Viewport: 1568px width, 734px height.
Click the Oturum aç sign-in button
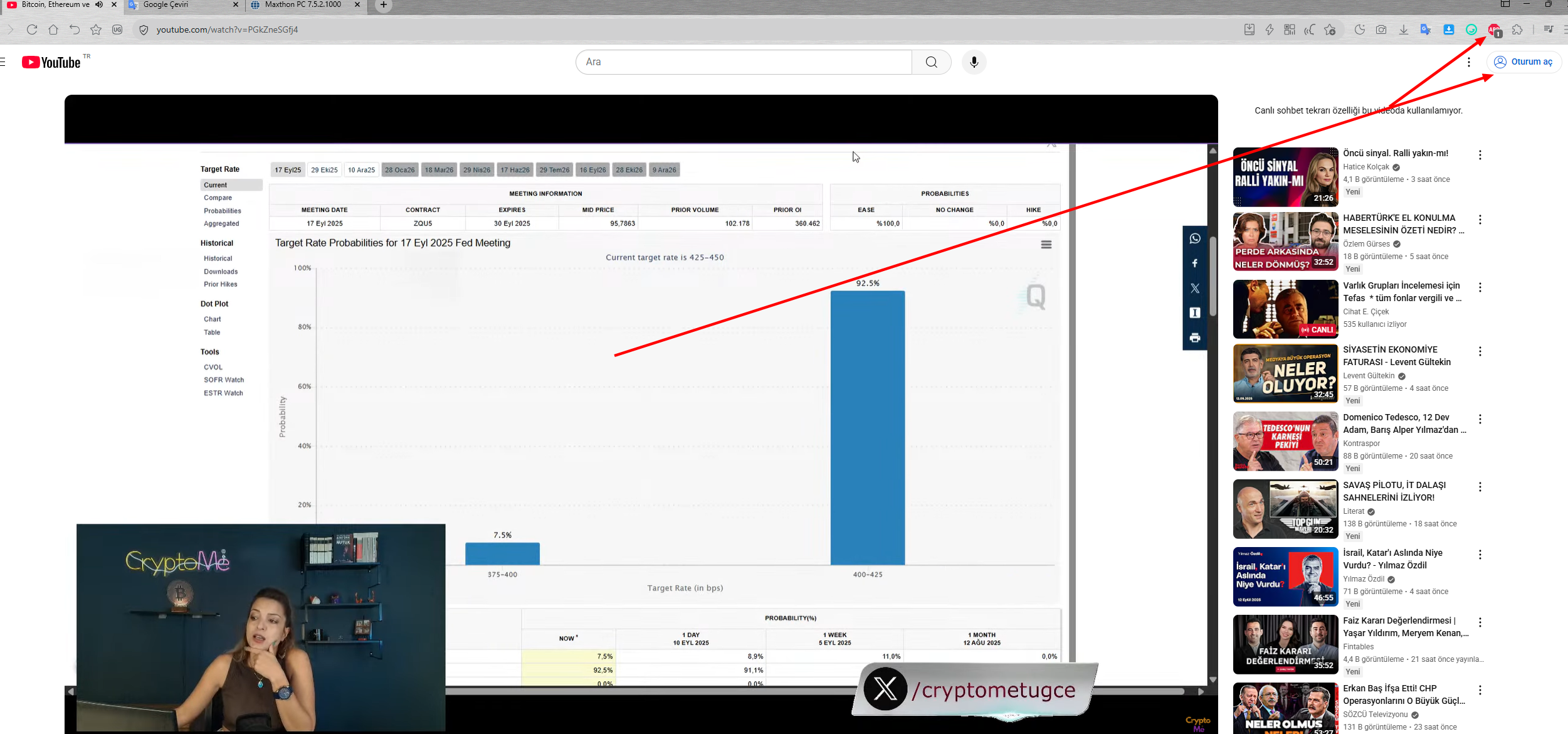pyautogui.click(x=1523, y=62)
